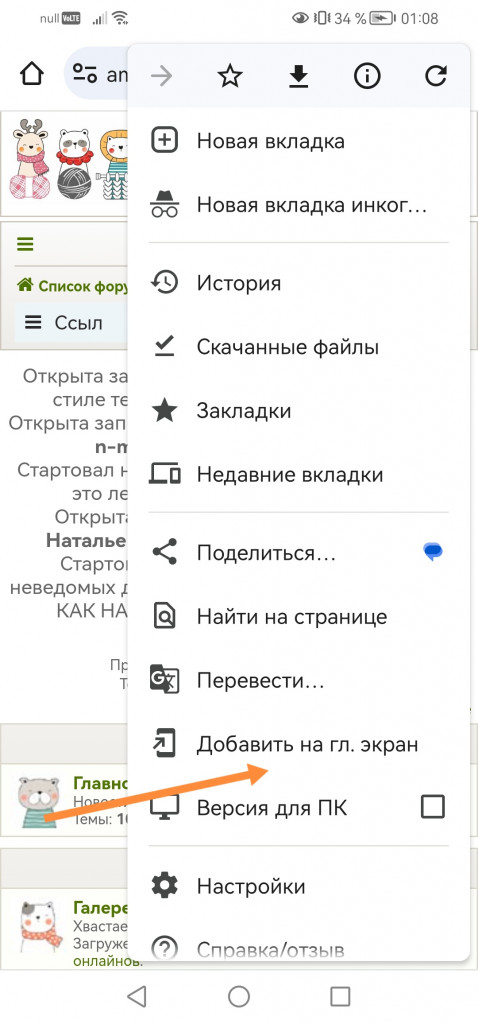Screen dimensions: 478x1024
Task: Click the downloaded files checkmark icon
Action: click(165, 347)
